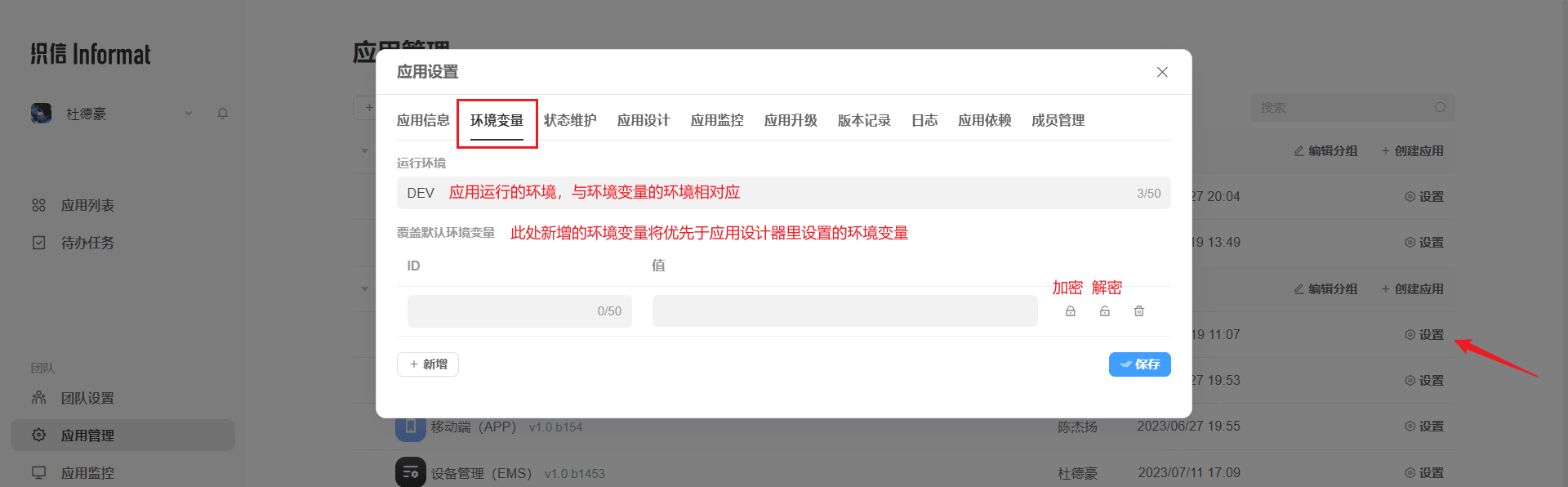Close the 应用设置 dialog
Viewport: 1568px width, 487px height.
1161,72
